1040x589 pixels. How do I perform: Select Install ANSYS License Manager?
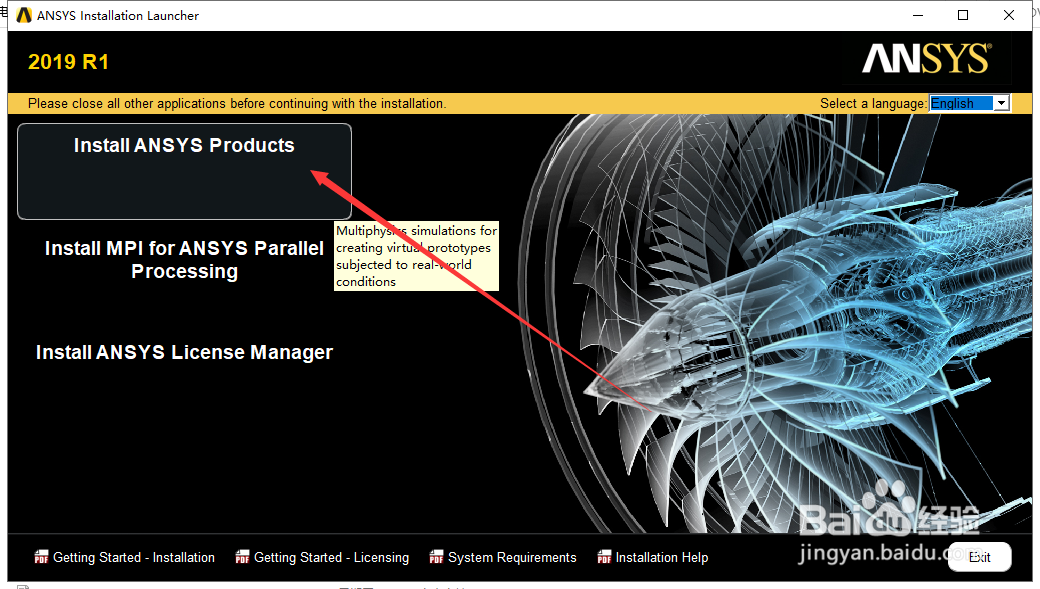(x=184, y=352)
